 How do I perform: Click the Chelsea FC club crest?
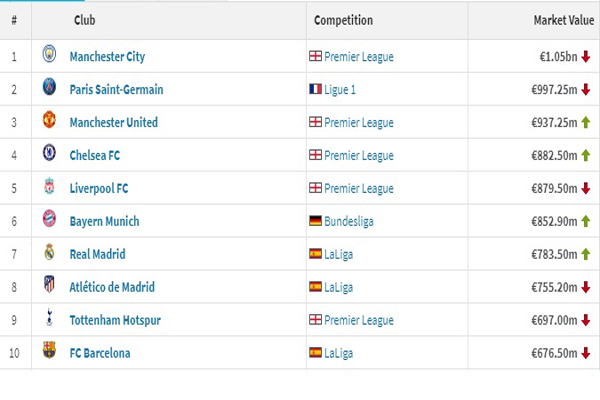coord(49,155)
